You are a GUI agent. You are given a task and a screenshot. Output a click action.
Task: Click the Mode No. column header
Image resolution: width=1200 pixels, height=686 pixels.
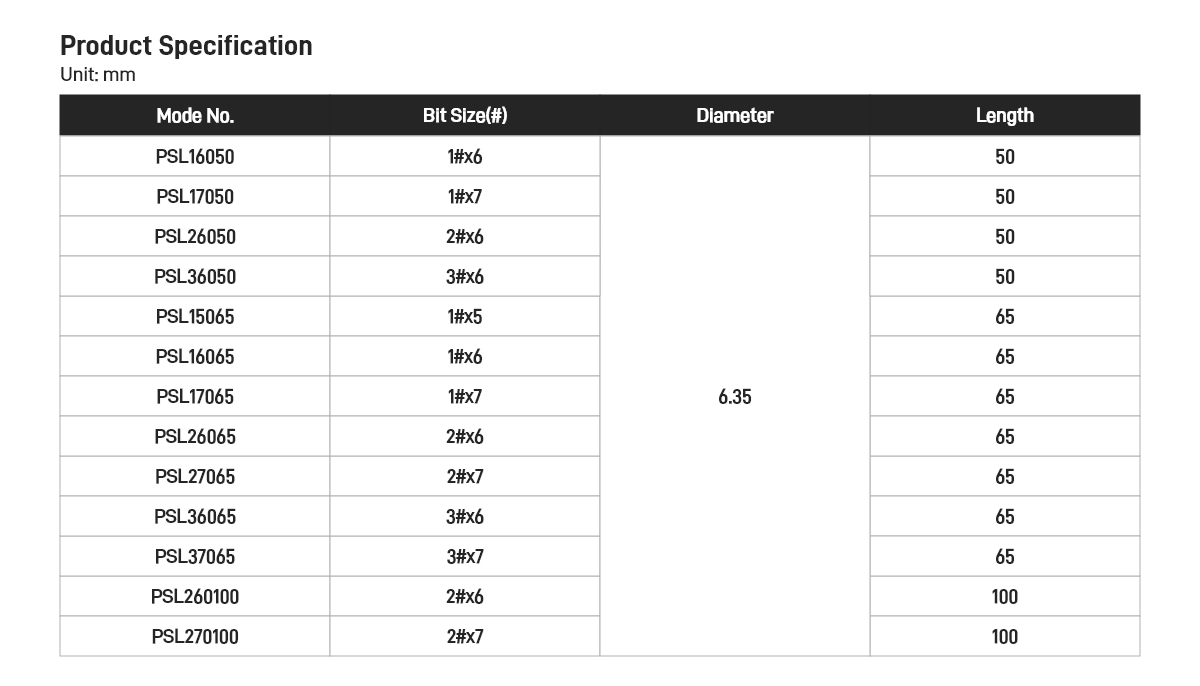[x=195, y=116]
